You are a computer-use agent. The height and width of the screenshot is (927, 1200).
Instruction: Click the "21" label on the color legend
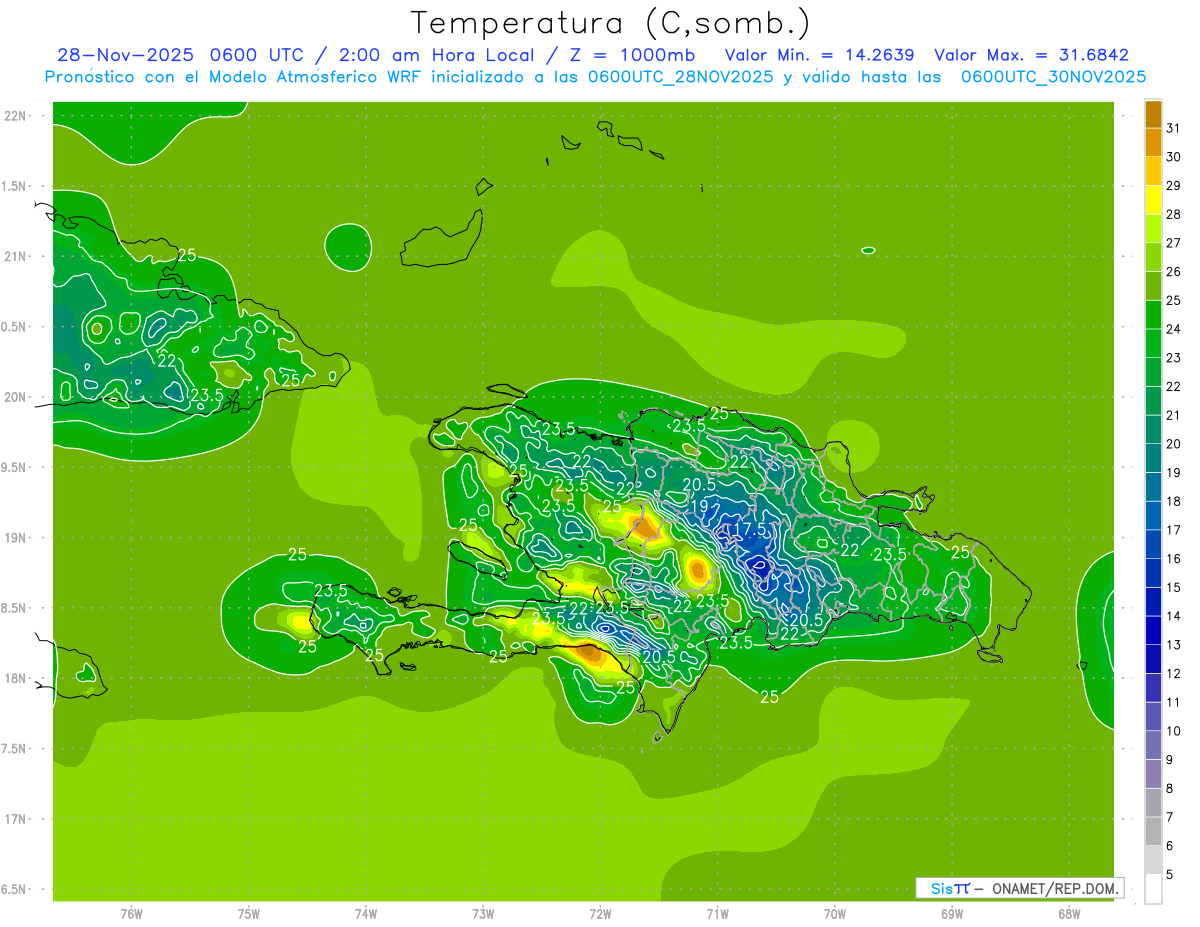click(1173, 415)
